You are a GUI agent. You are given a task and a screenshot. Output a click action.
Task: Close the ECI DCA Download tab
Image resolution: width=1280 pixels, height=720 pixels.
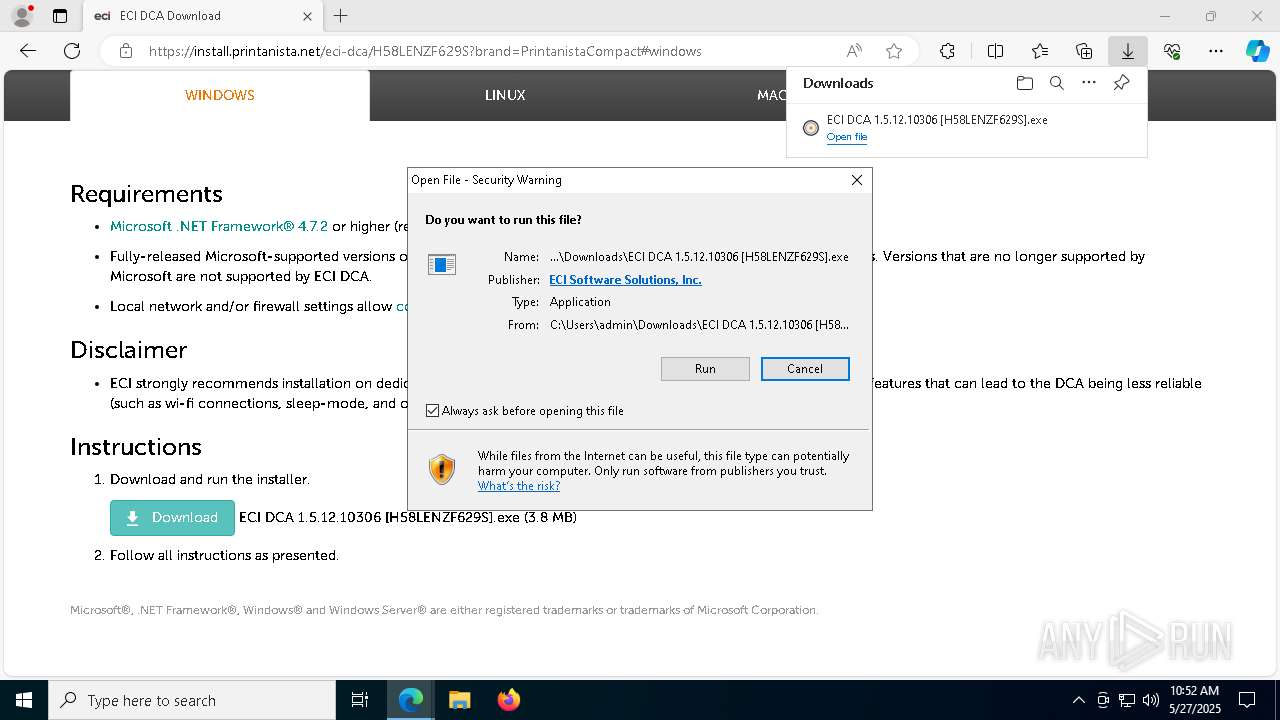pos(307,16)
